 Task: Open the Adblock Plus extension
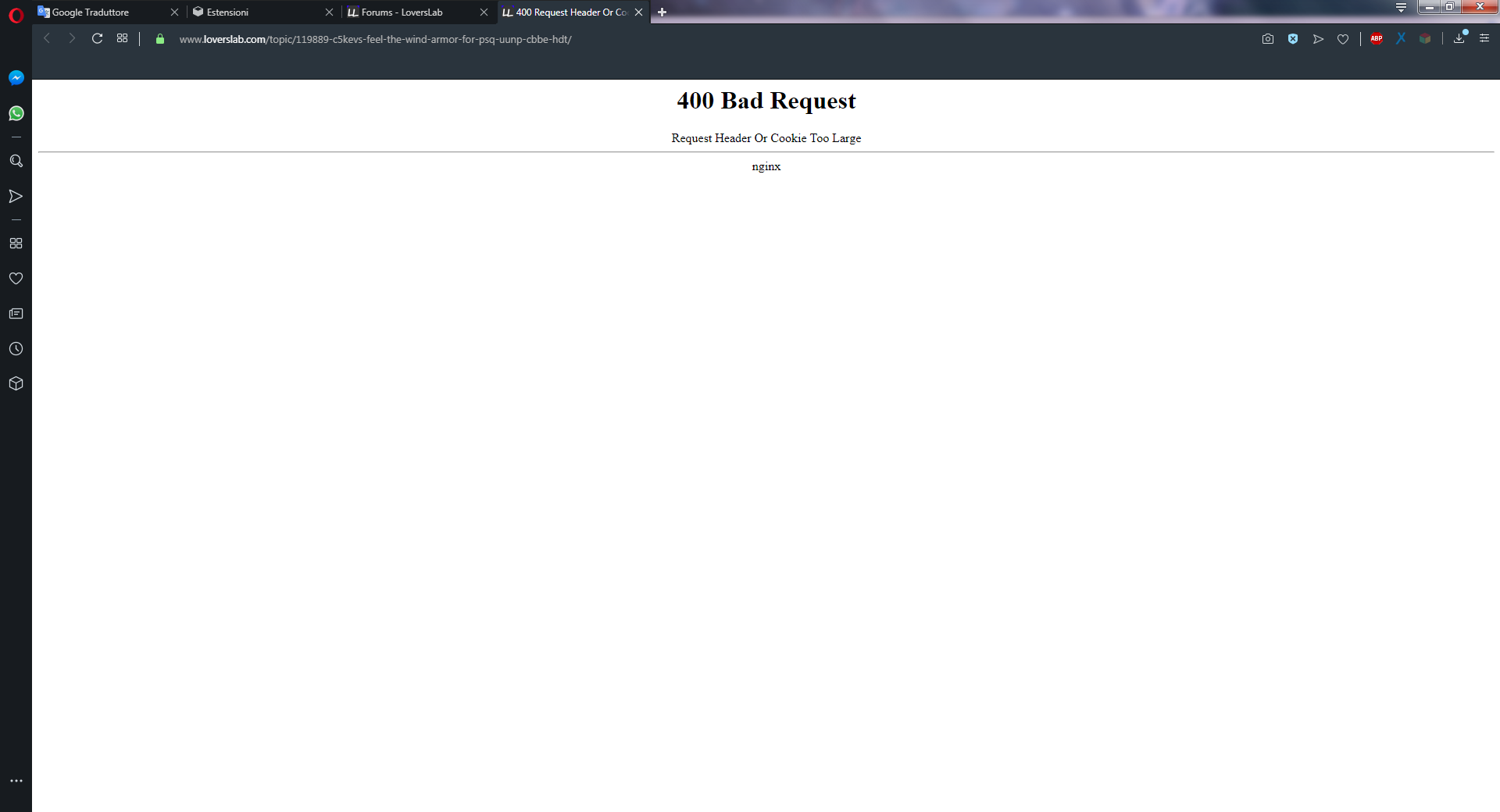coord(1377,38)
